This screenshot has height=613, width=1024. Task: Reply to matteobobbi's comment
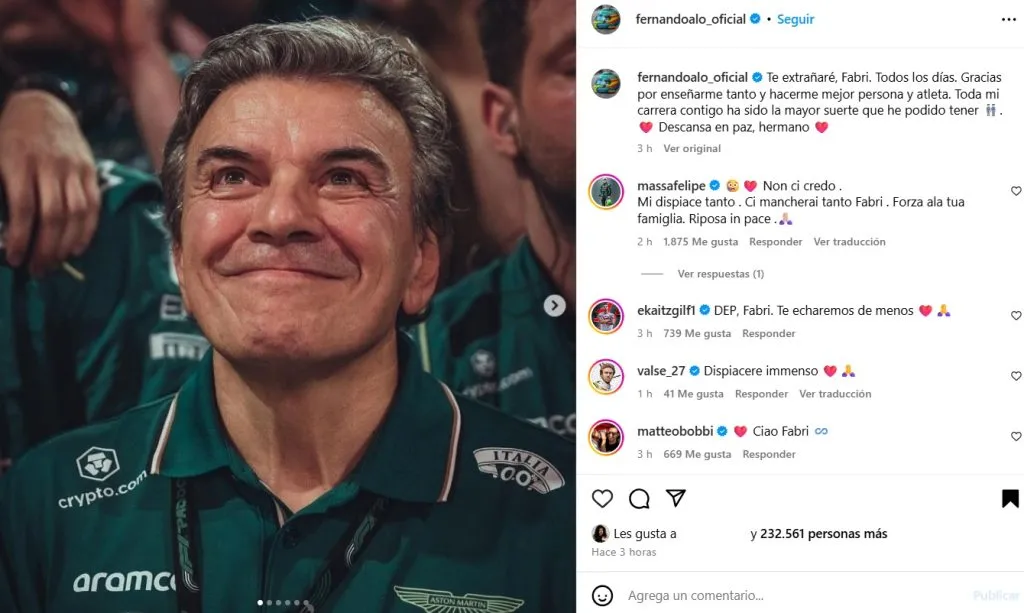point(769,454)
